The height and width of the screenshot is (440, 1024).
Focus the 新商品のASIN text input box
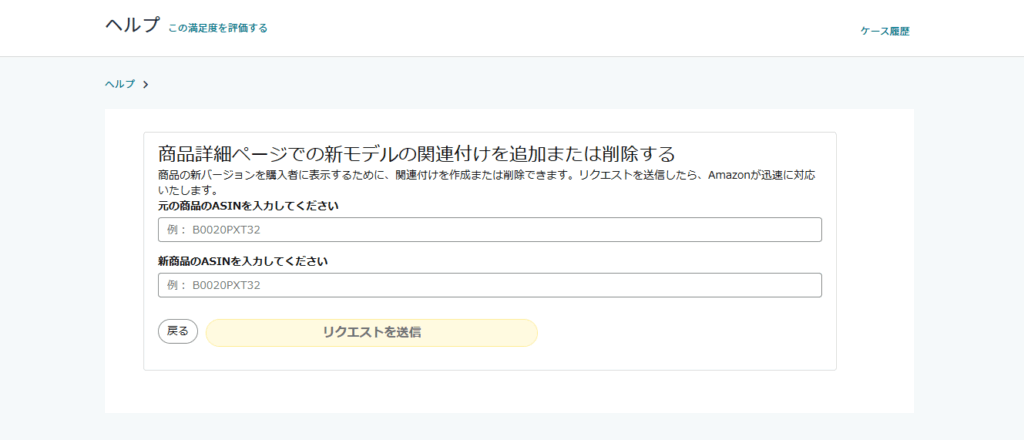coord(489,285)
